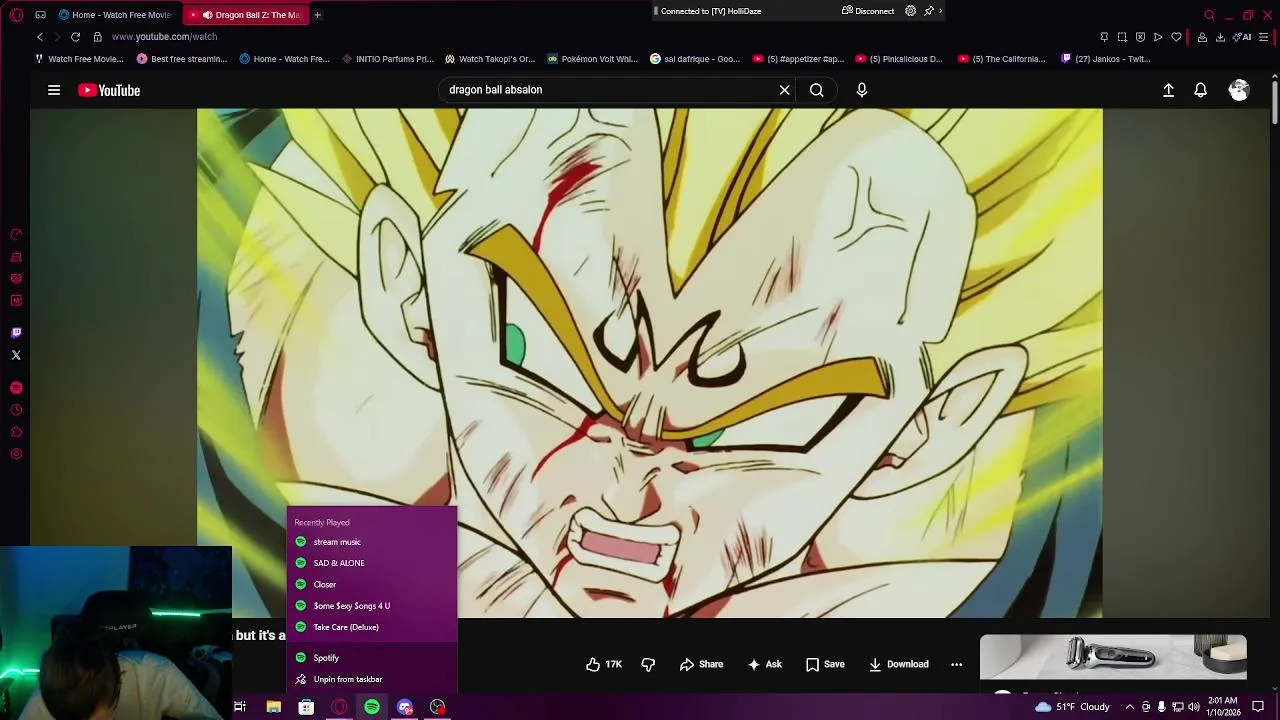Viewport: 1280px width, 720px height.
Task: Click the upload/create icon in the header
Action: pyautogui.click(x=1168, y=90)
